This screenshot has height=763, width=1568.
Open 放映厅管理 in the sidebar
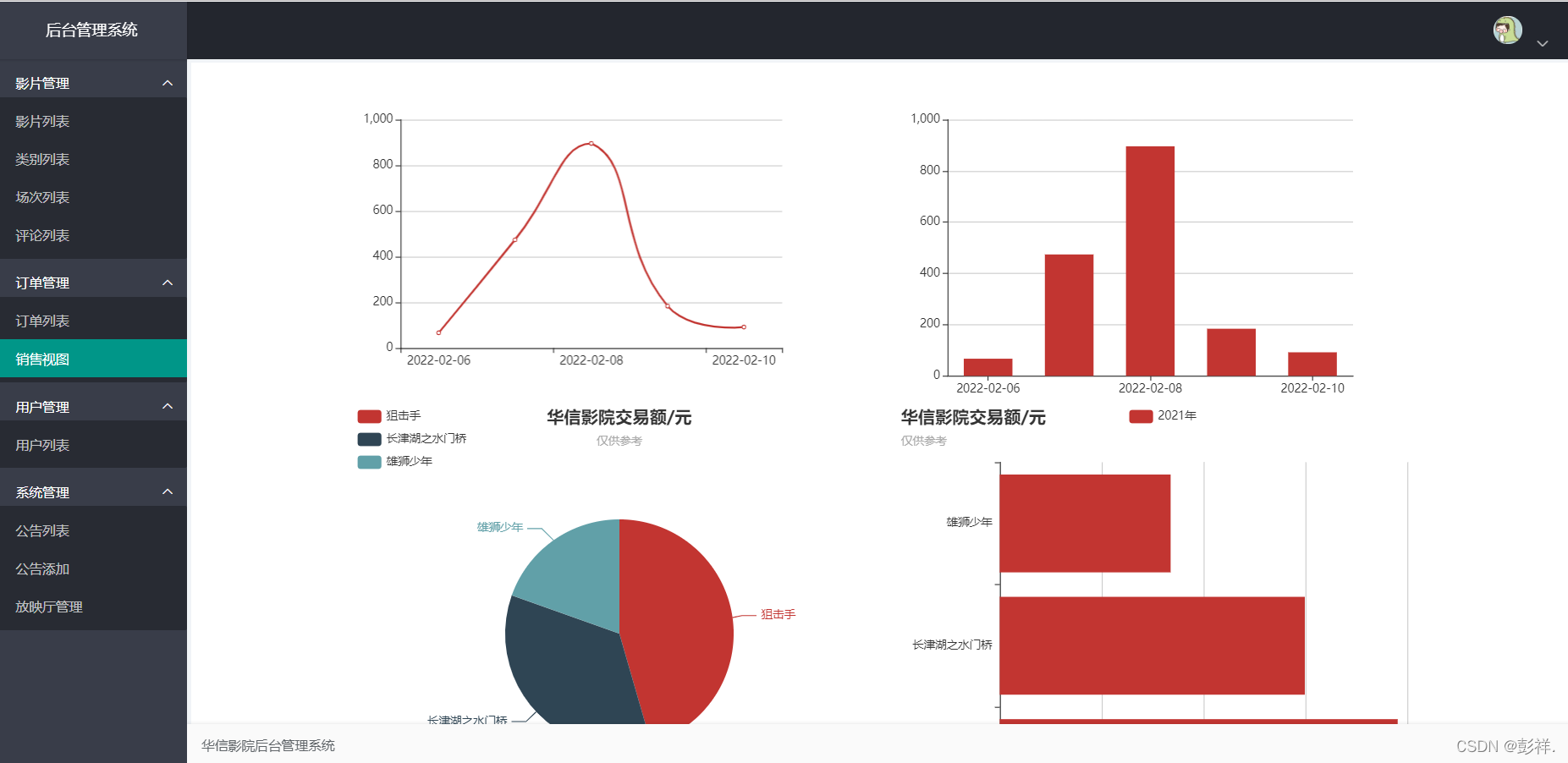[x=93, y=607]
